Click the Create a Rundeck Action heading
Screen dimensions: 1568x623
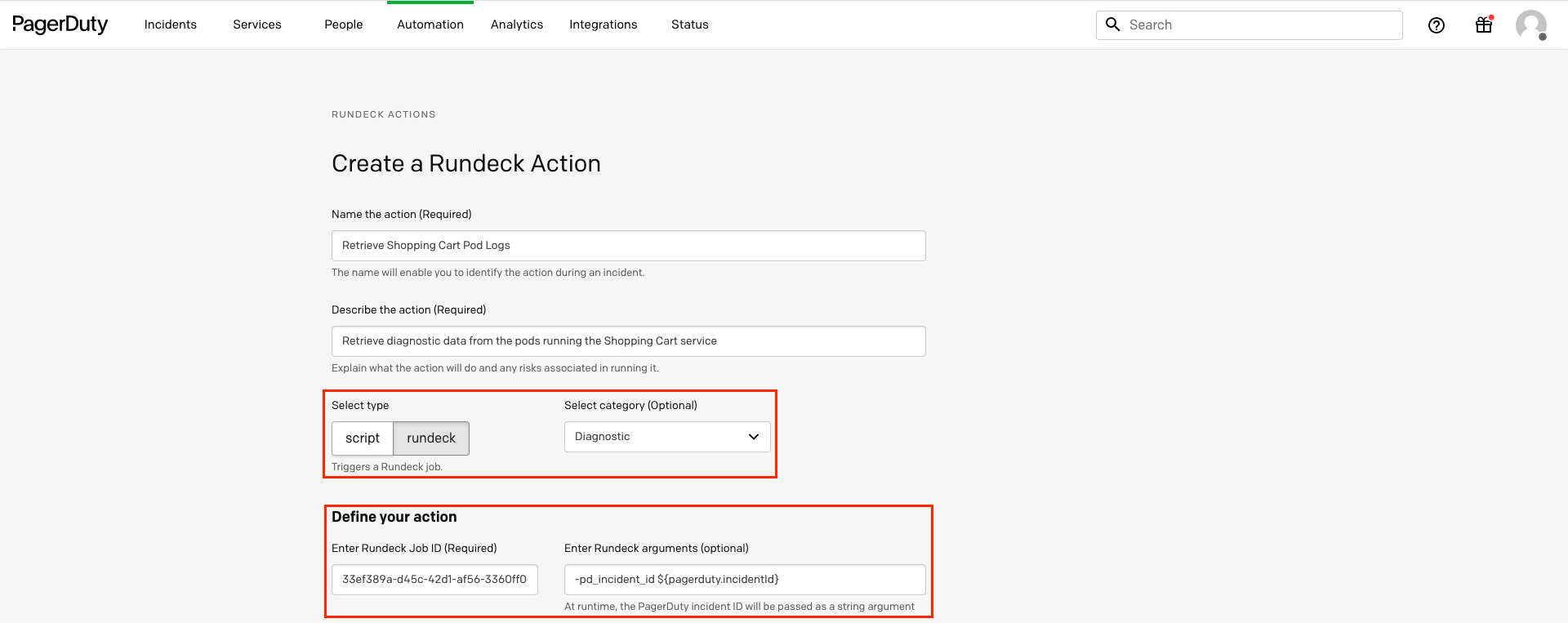tap(466, 164)
